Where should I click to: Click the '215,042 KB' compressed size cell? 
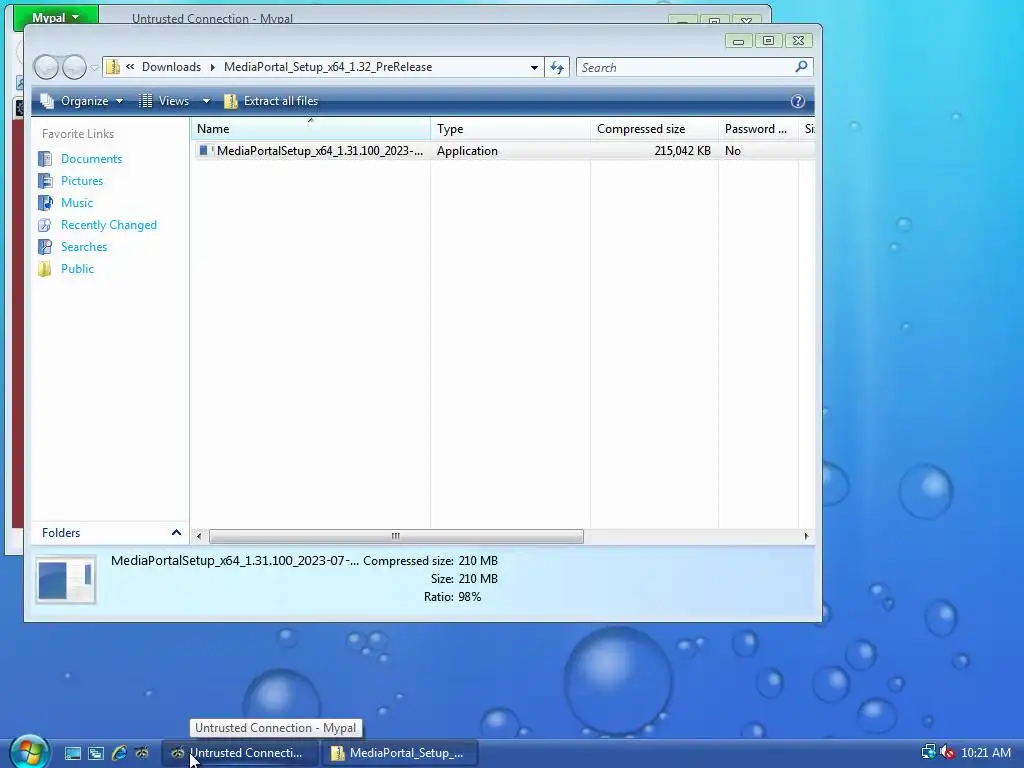point(682,151)
